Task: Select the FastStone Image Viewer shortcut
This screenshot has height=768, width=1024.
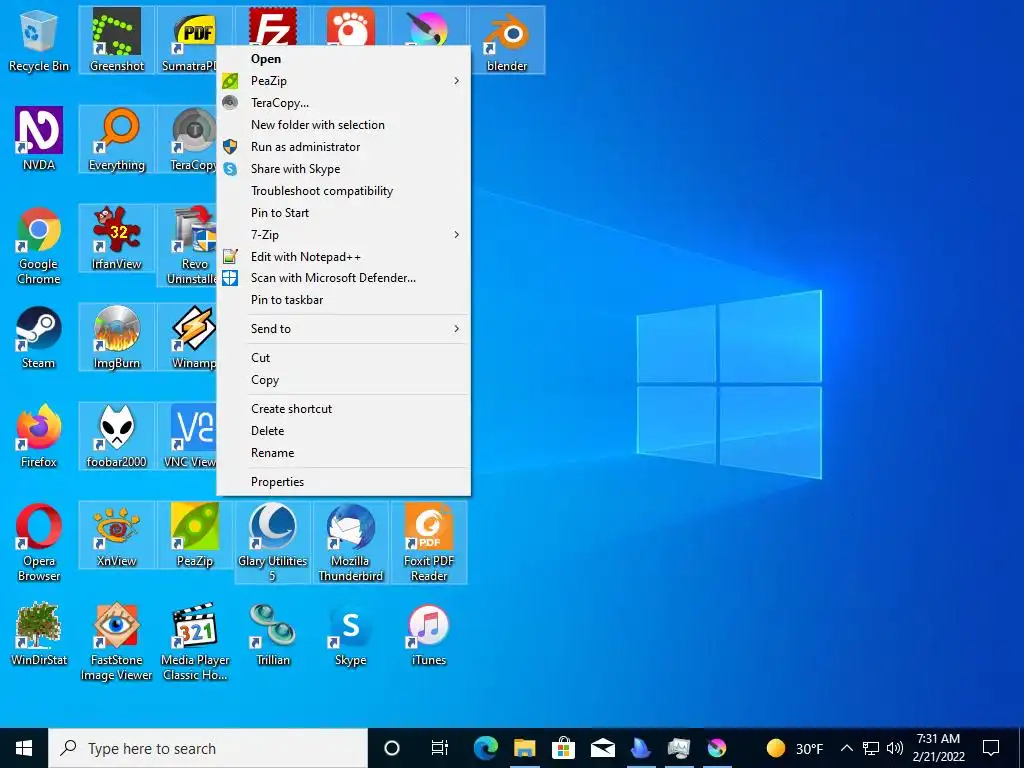Action: tap(117, 642)
